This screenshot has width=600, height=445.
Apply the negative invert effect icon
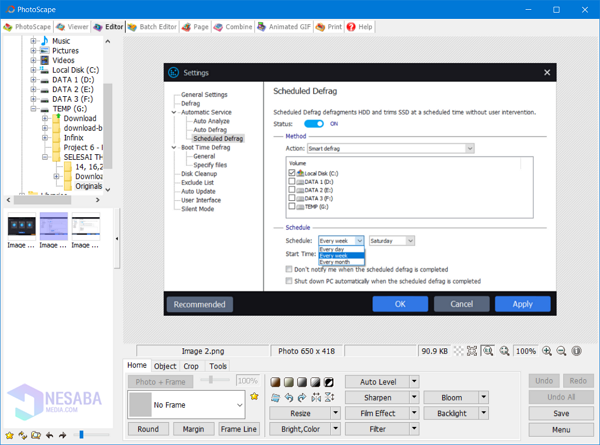pos(328,382)
